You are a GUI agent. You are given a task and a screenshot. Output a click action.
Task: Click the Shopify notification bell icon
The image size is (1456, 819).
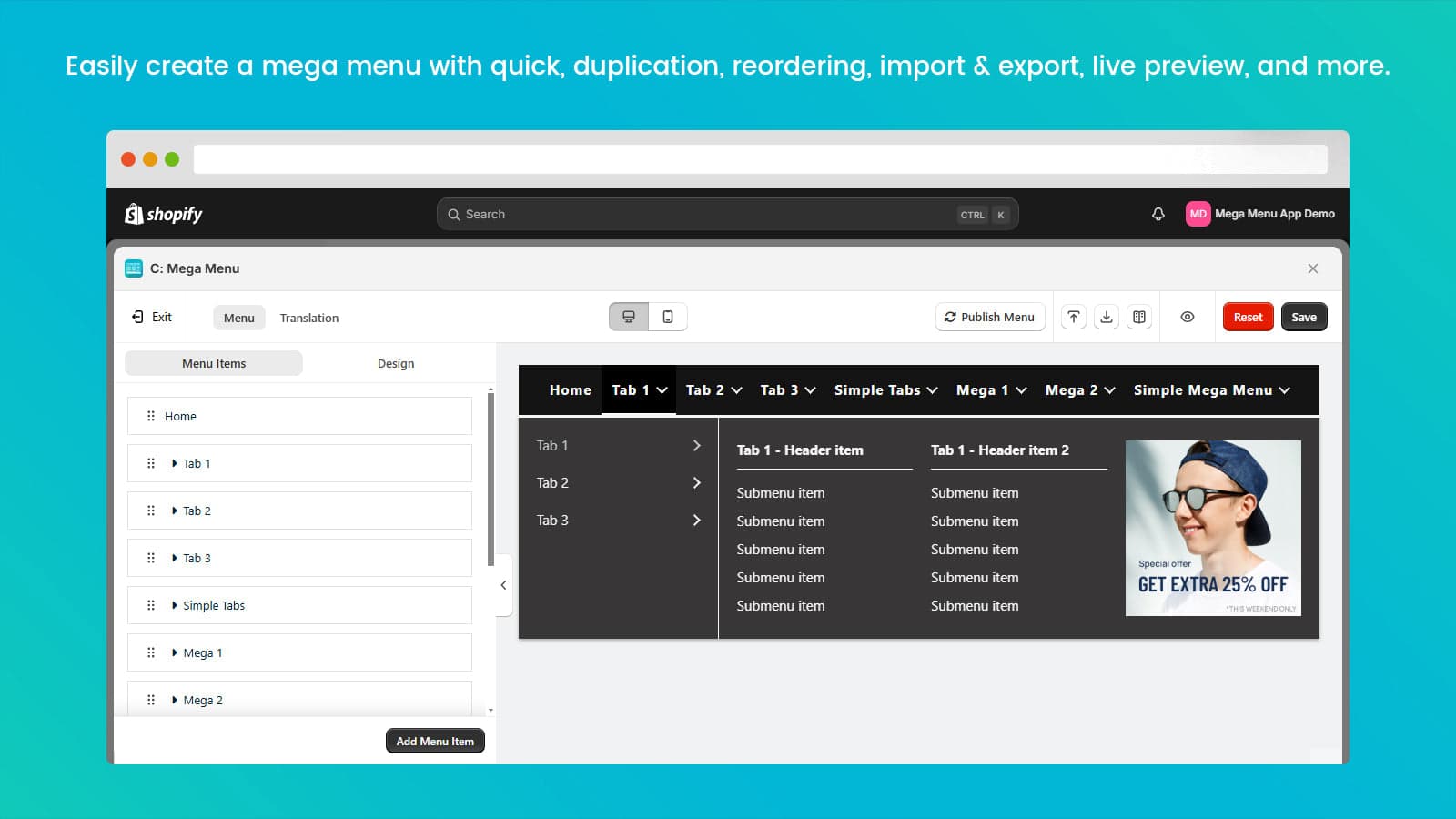point(1158,214)
